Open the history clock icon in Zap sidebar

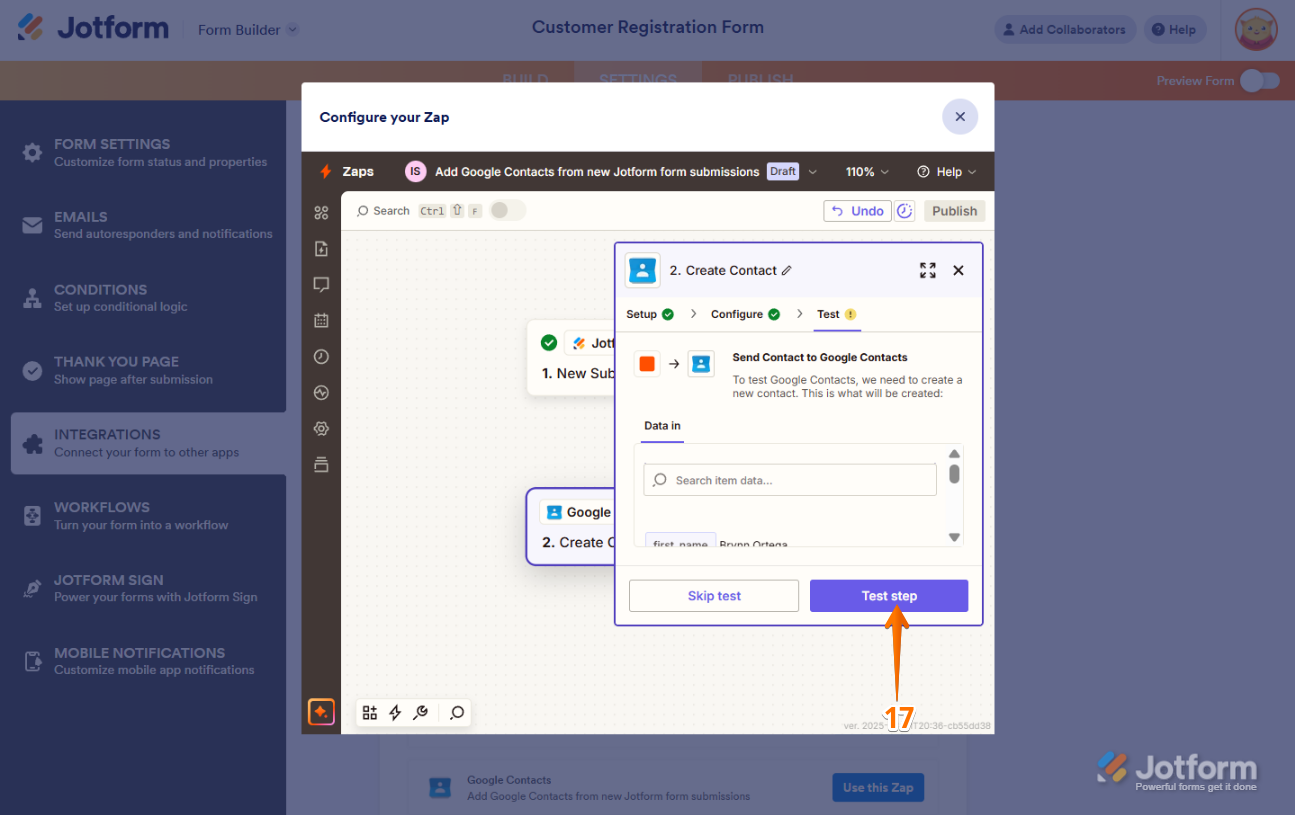[x=321, y=356]
